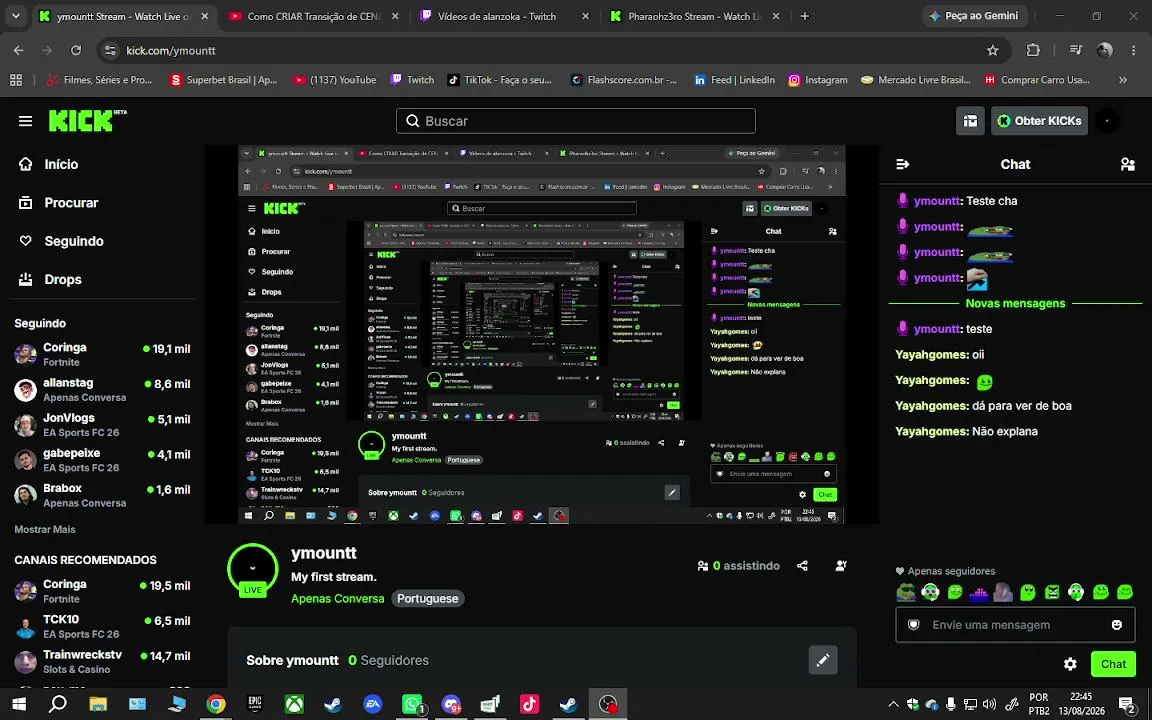Click the ymountt LIVE avatar
The image size is (1152, 720).
[253, 570]
